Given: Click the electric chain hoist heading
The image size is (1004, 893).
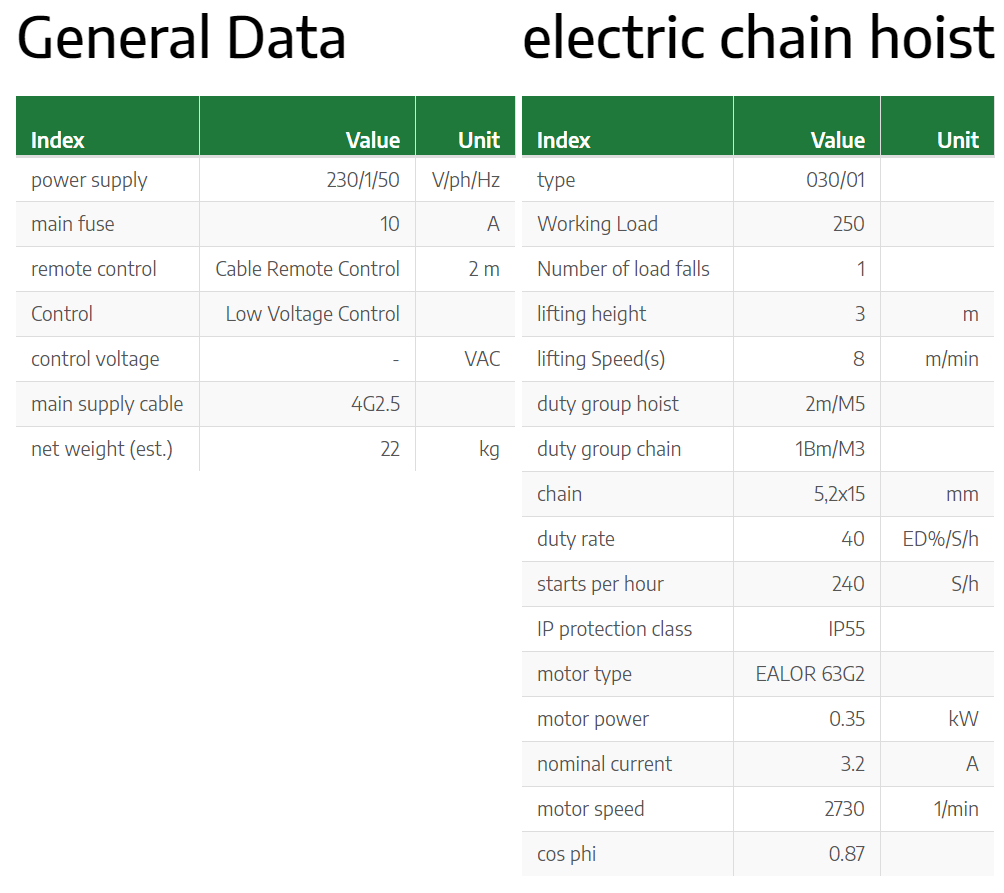Looking at the screenshot, I should (758, 37).
